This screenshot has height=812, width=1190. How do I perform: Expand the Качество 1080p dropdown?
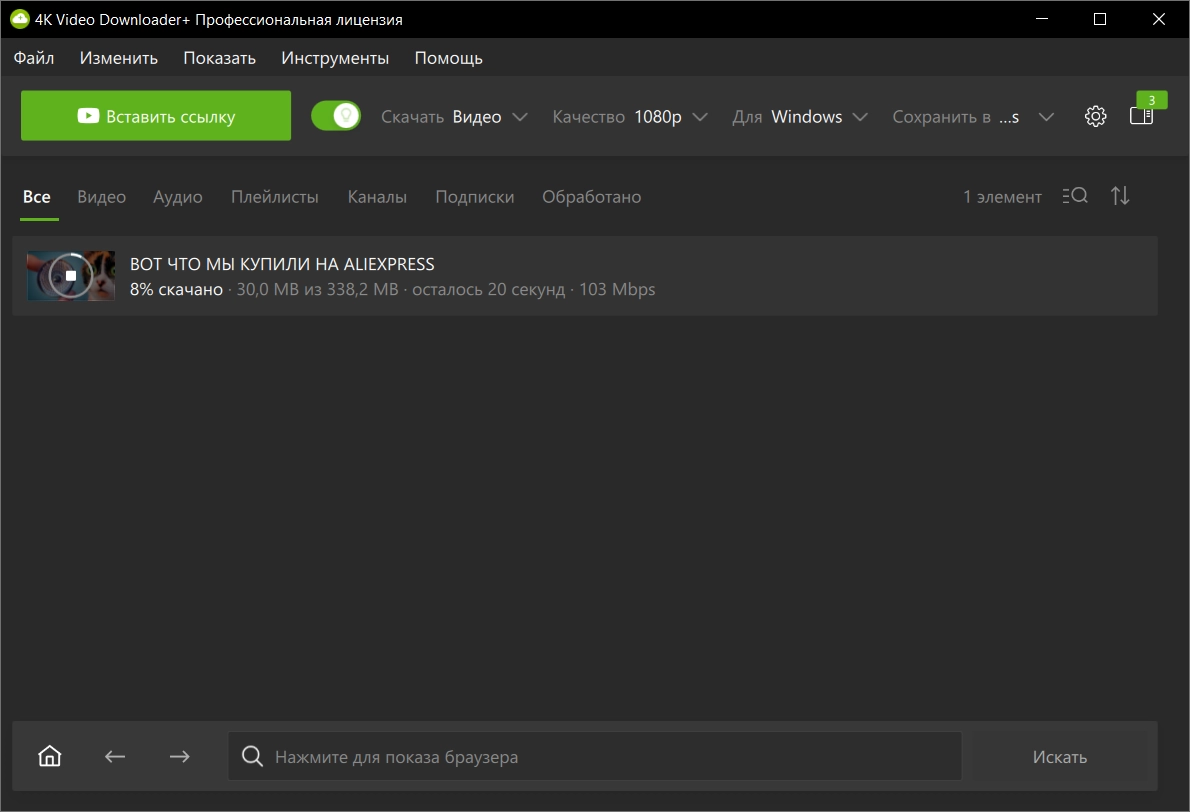click(x=630, y=117)
